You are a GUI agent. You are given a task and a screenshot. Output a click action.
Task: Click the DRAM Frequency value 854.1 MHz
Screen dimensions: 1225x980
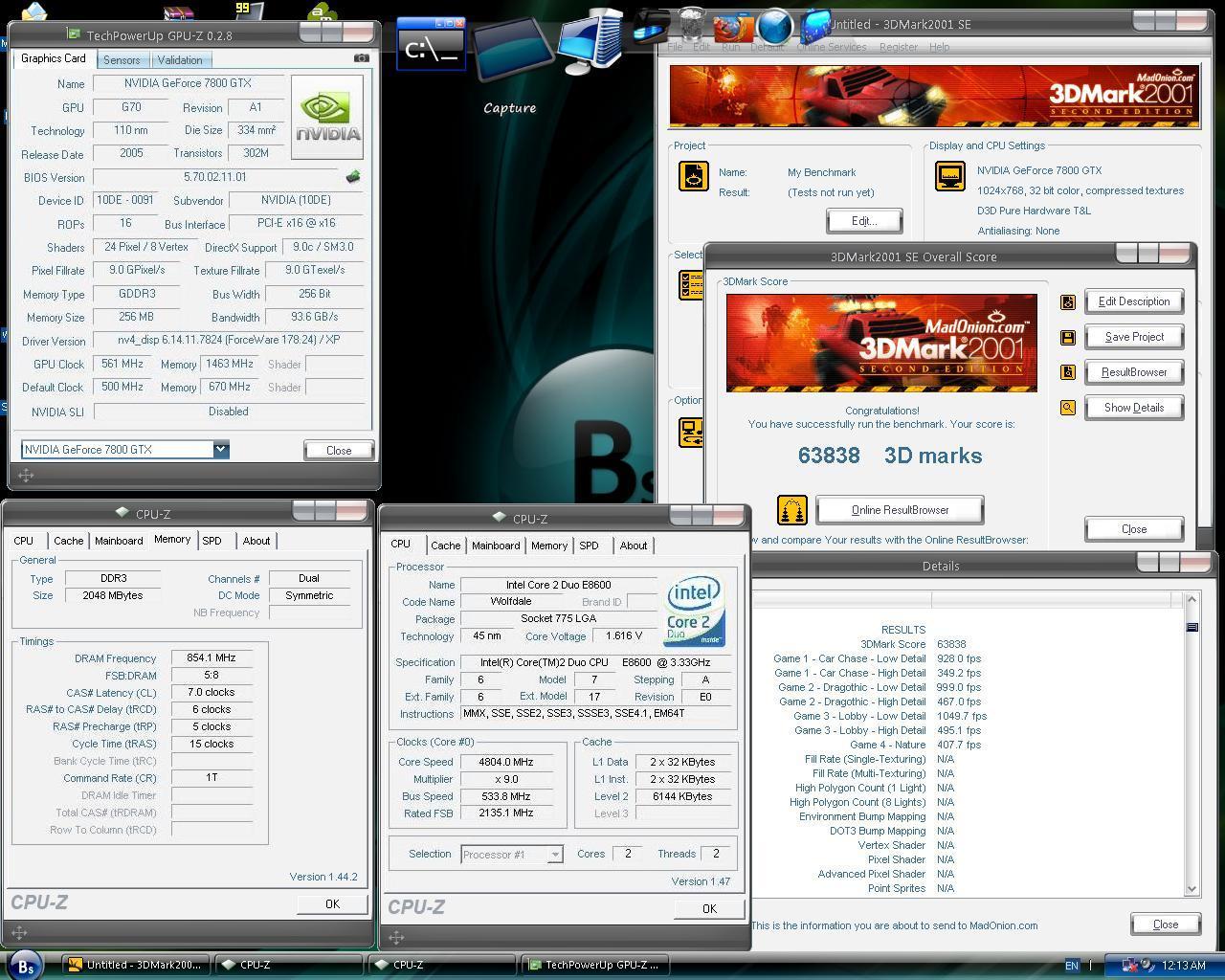click(212, 657)
